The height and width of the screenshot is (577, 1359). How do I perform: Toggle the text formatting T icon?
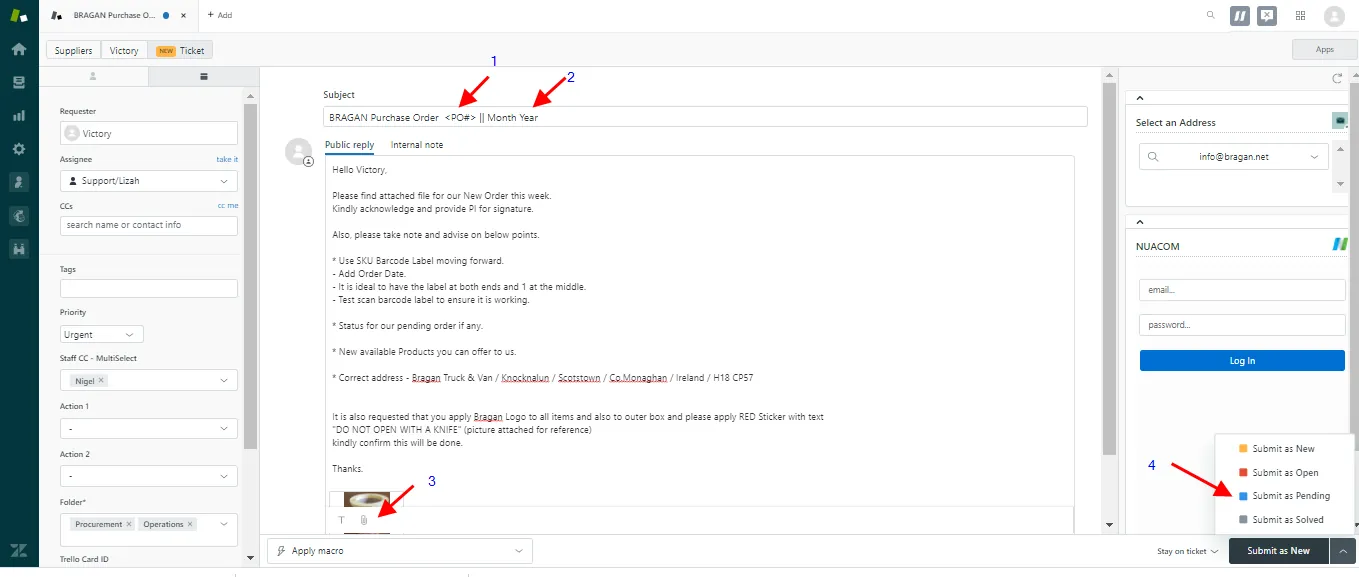341,520
